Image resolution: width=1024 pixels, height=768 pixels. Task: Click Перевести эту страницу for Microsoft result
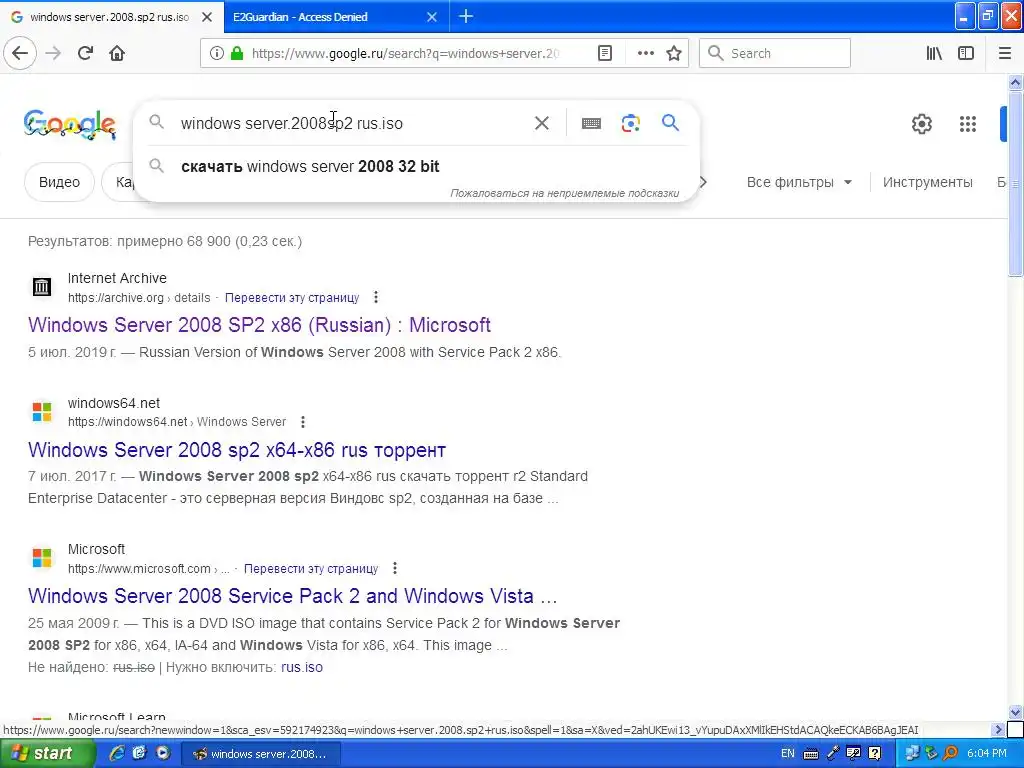(311, 569)
